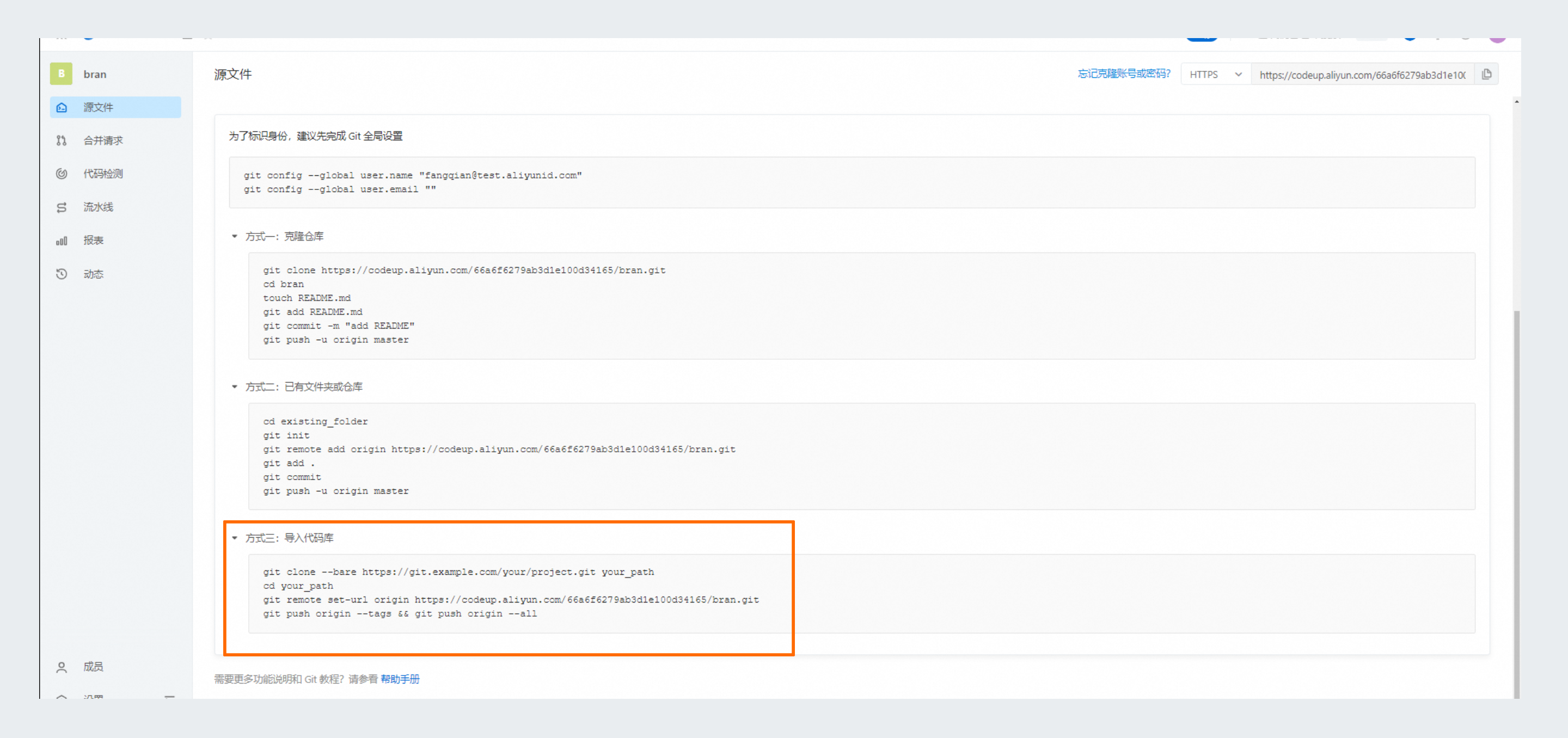This screenshot has height=738, width=1568.
Task: Collapse the 方式二：已有文件夹或仓库 section
Action: pyautogui.click(x=234, y=387)
